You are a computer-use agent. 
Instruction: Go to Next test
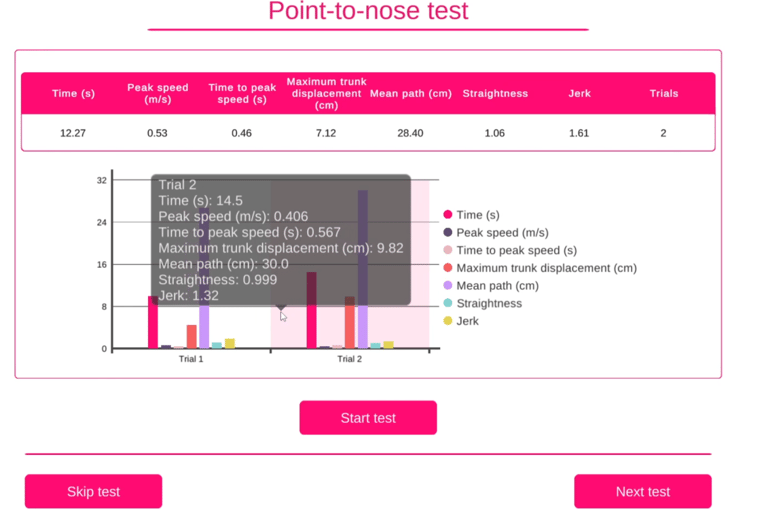pos(642,491)
